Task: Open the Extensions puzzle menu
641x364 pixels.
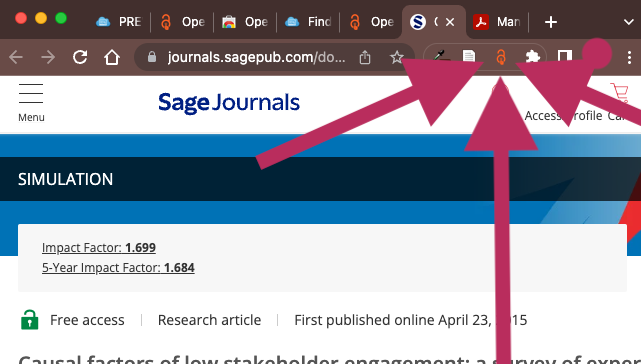Action: pos(532,57)
